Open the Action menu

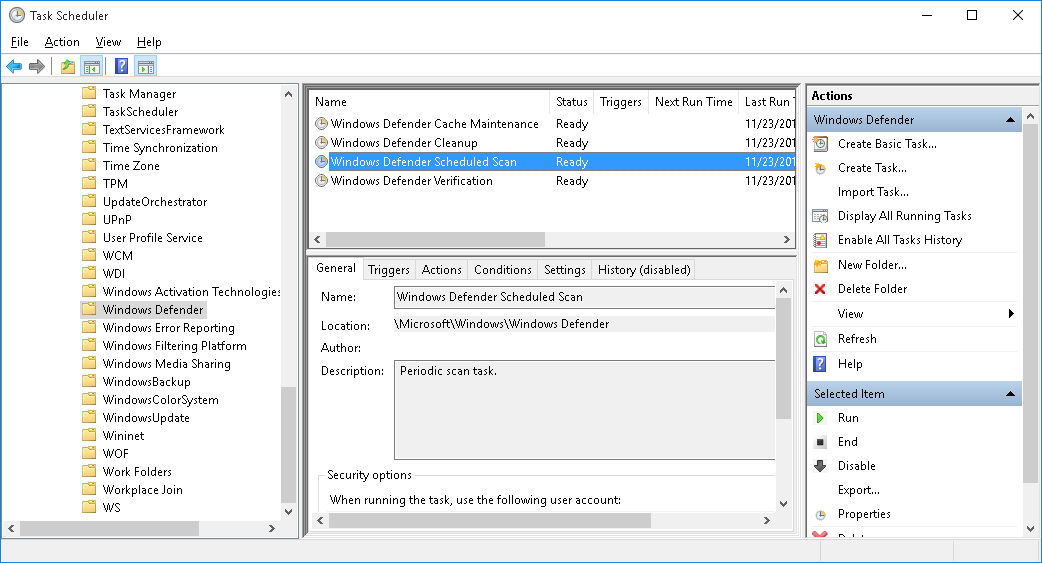pyautogui.click(x=62, y=42)
